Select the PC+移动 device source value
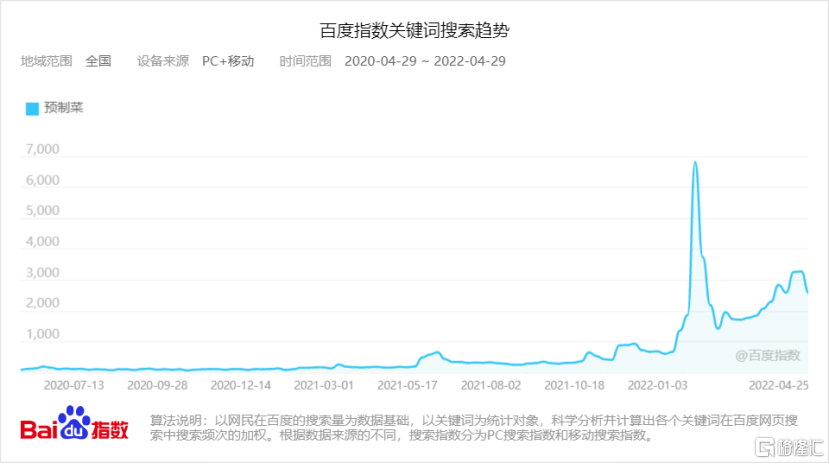Screen dimensions: 830x464 [228, 61]
